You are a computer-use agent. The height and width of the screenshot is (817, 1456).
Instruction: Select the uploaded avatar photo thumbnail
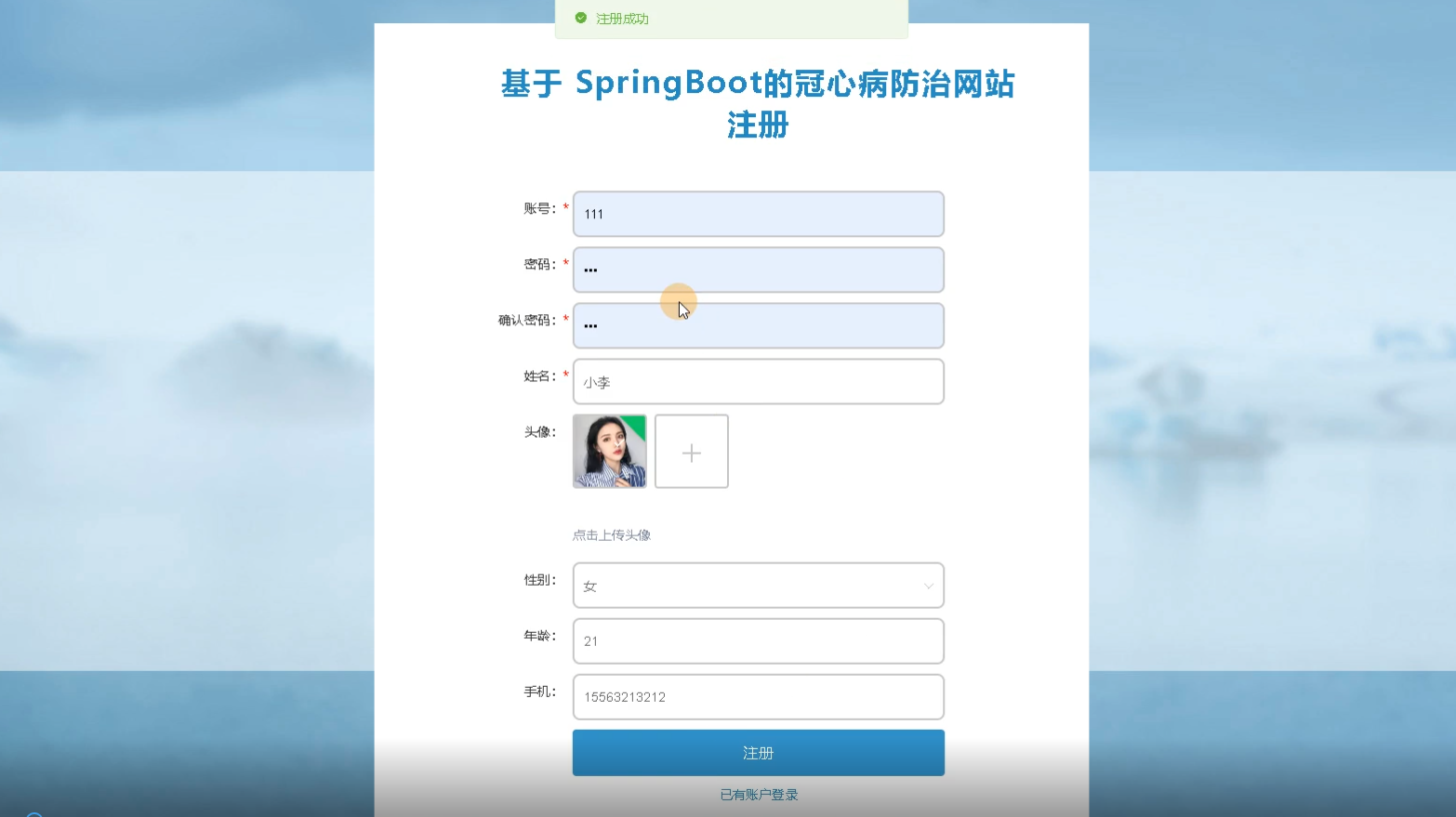click(610, 451)
